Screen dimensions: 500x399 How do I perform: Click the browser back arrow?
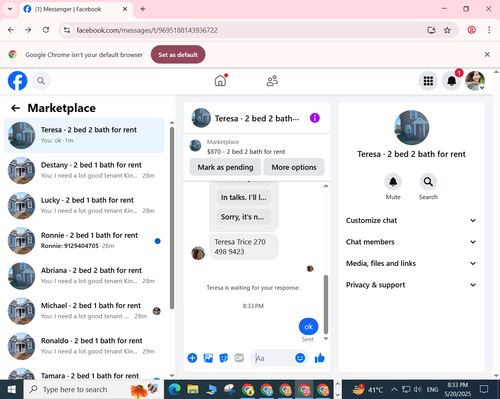coord(11,30)
